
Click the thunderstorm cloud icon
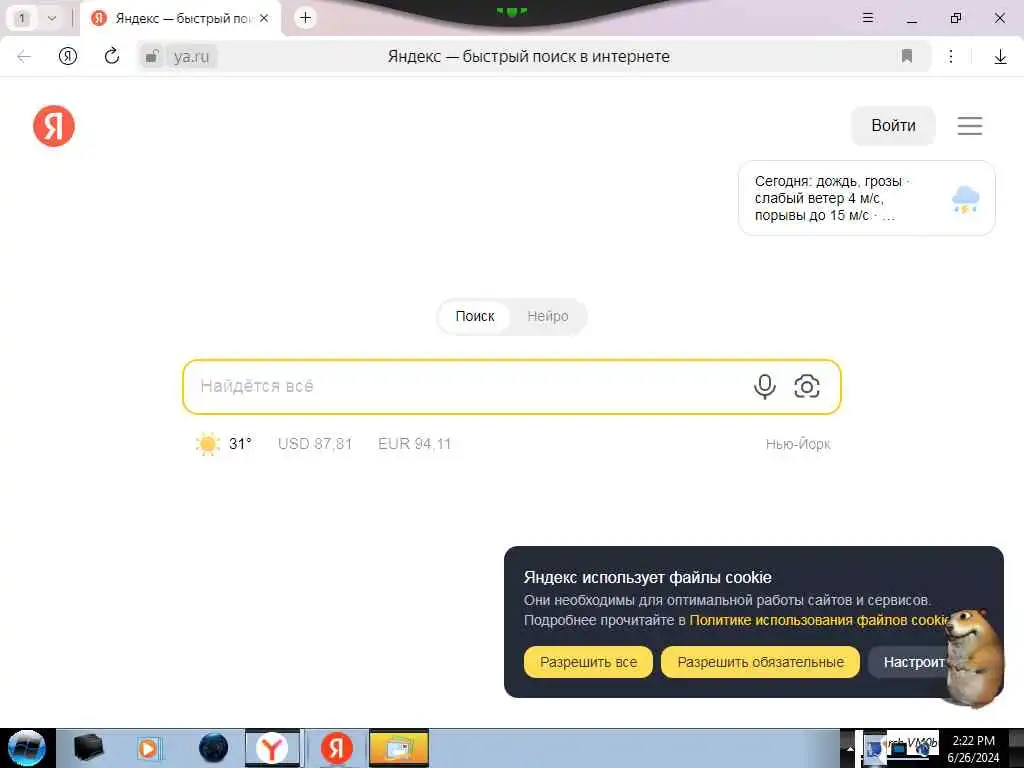tap(965, 199)
